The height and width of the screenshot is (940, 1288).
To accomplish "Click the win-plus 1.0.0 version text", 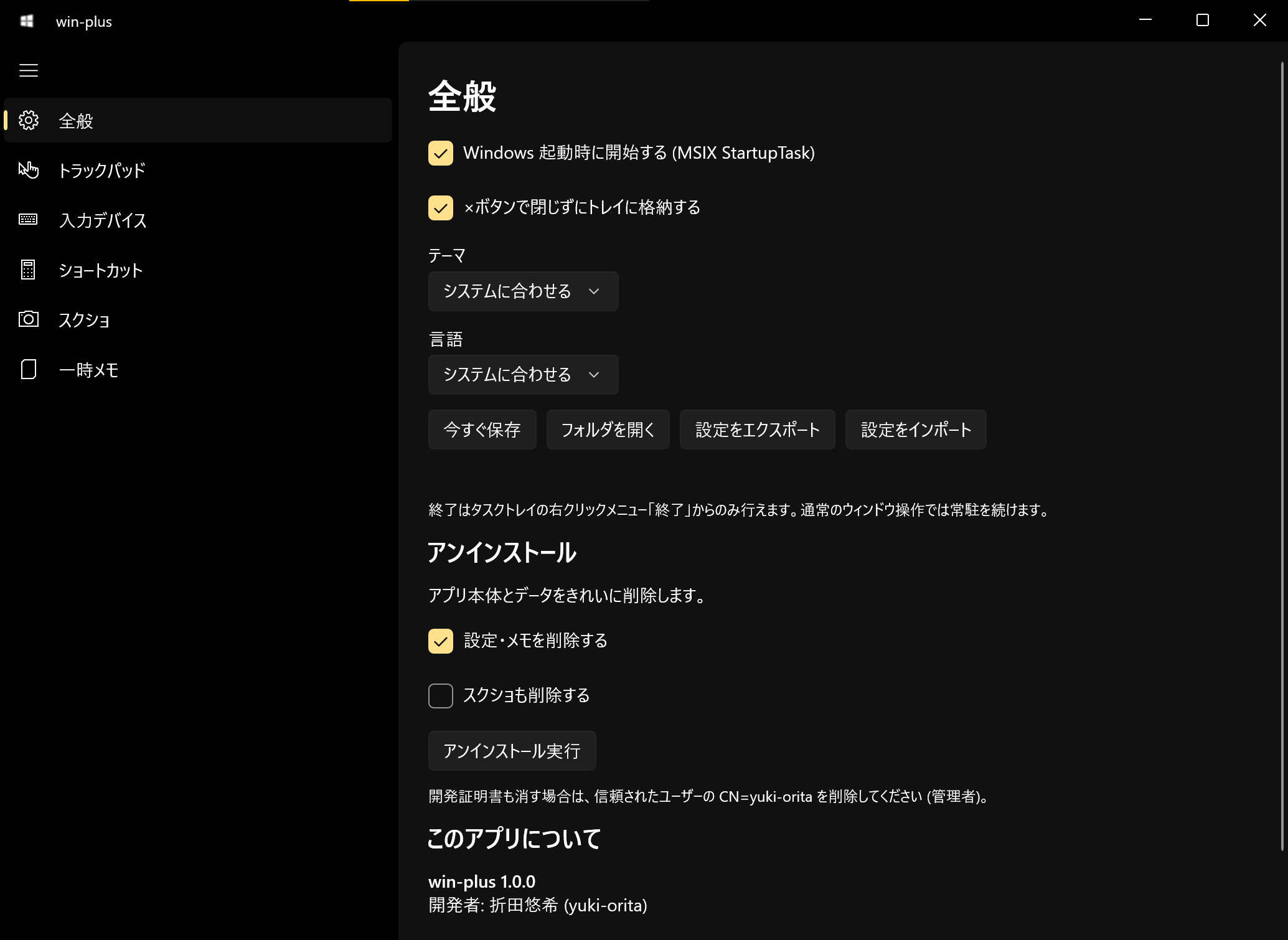I will pyautogui.click(x=482, y=881).
